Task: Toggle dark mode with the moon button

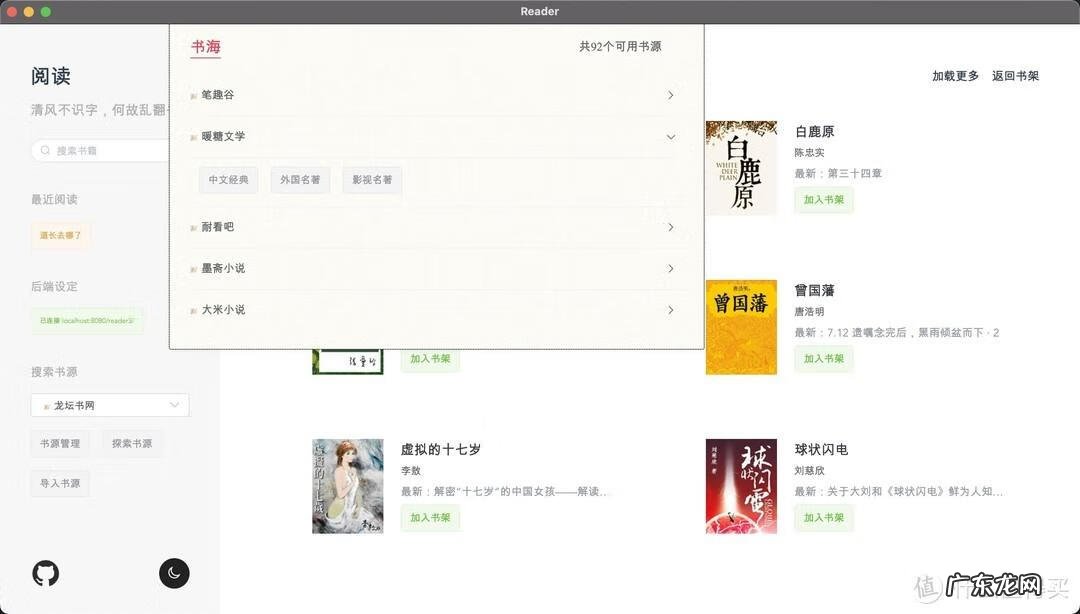Action: point(174,573)
